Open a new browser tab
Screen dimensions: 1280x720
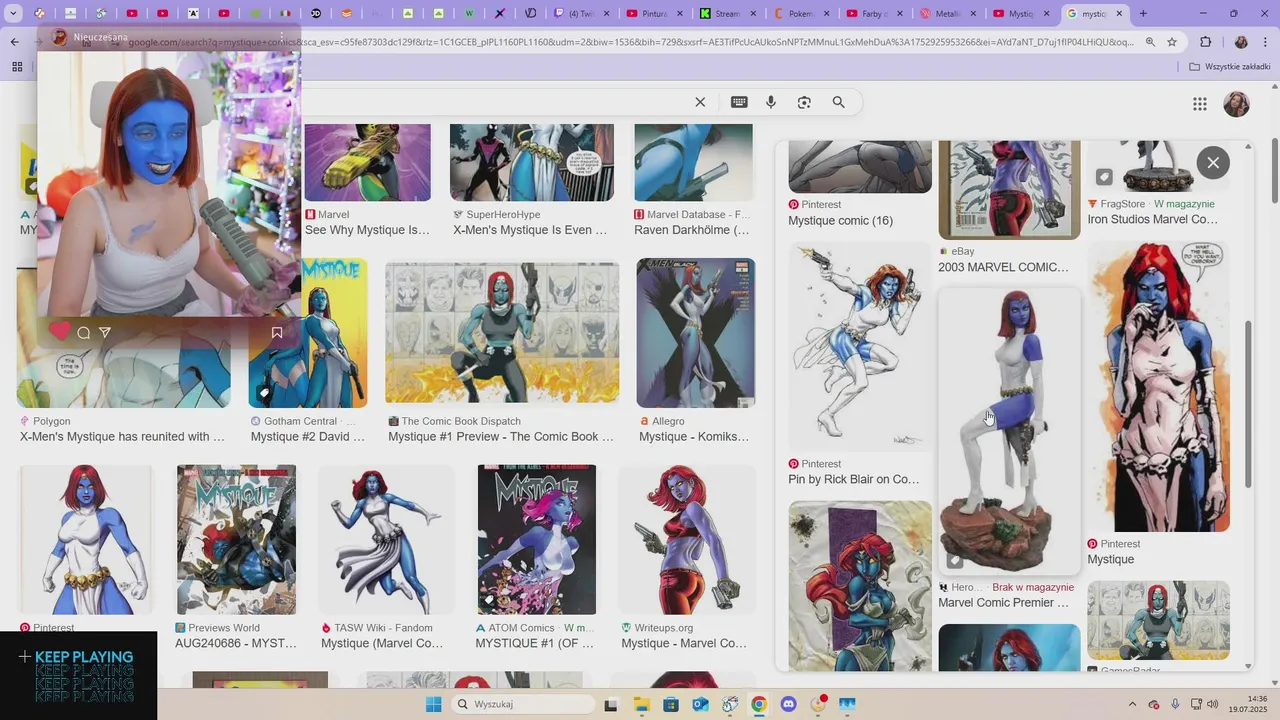(1143, 14)
